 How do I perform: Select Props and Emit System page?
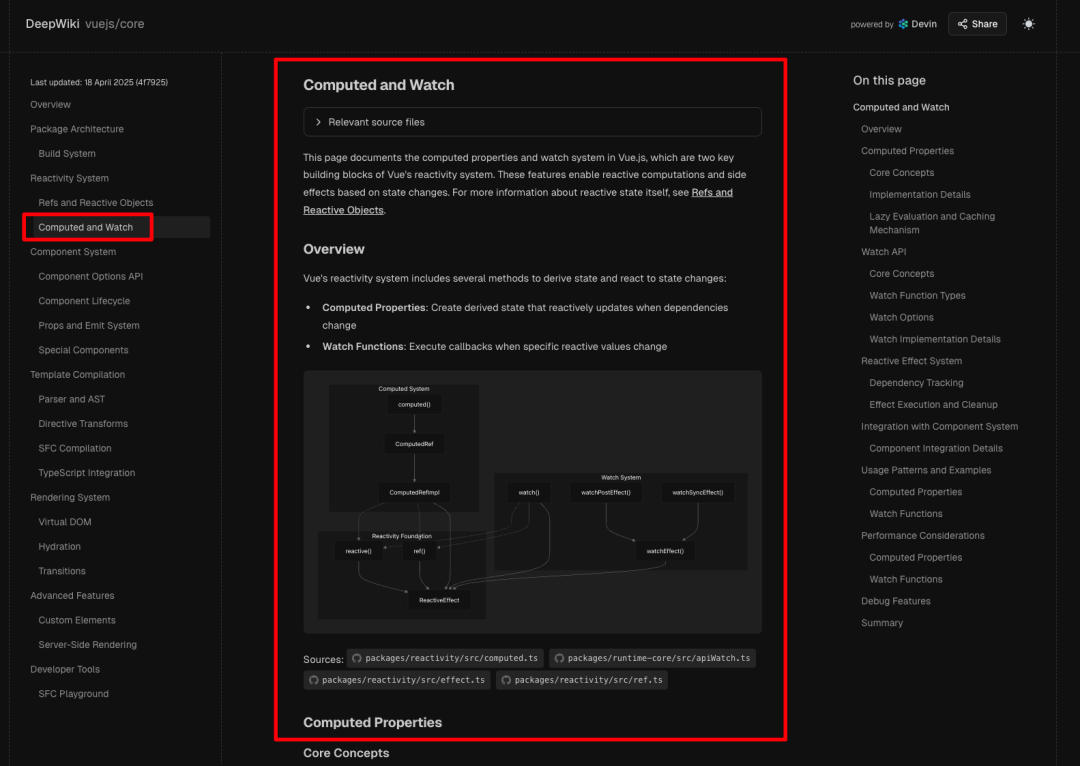[x=89, y=325]
